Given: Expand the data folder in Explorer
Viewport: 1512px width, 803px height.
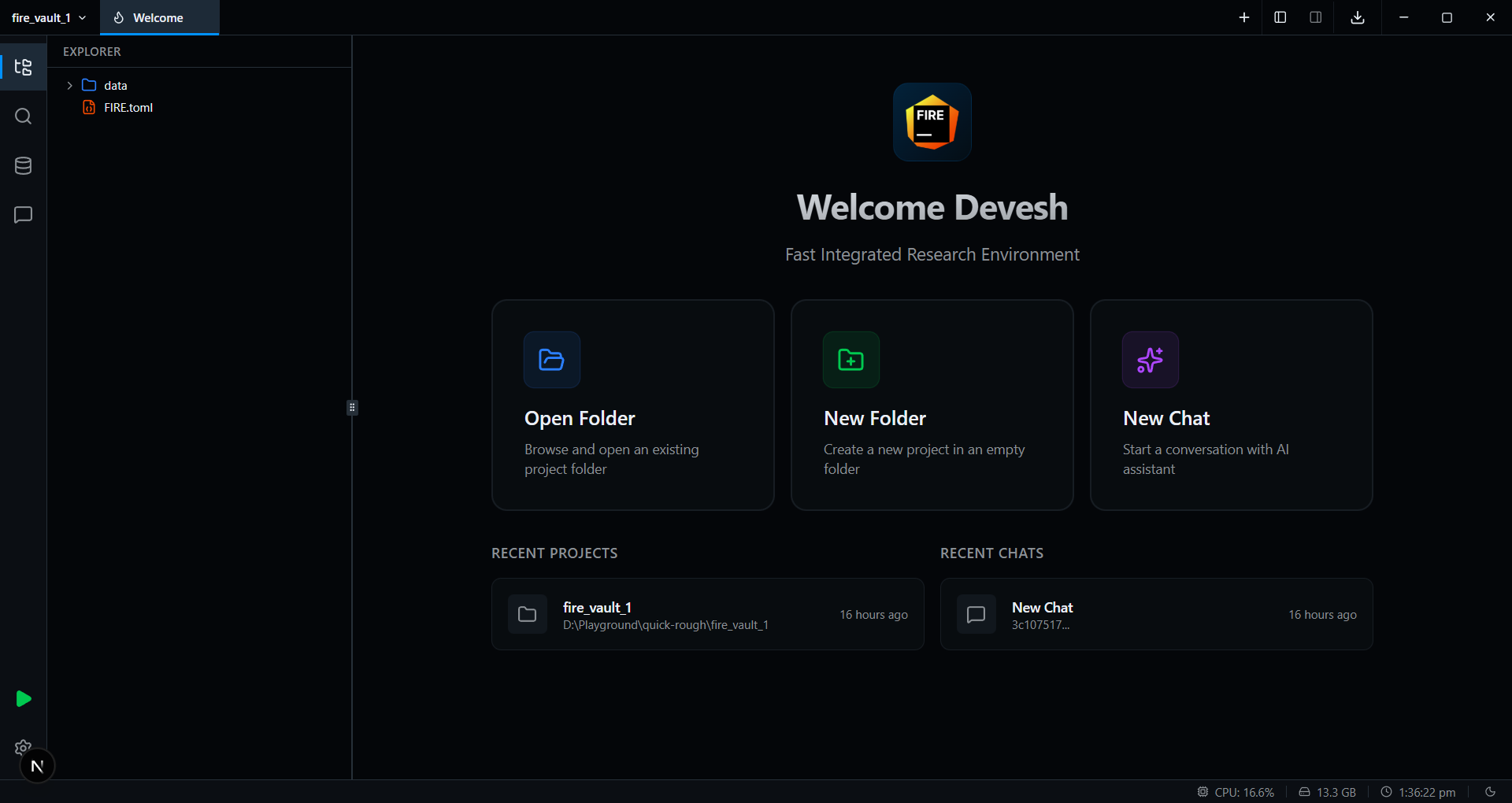Looking at the screenshot, I should tap(69, 85).
